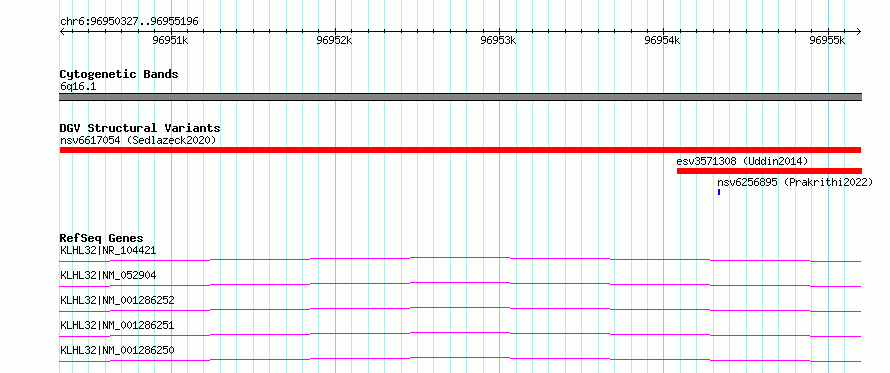The width and height of the screenshot is (890, 373).
Task: Open KLHL32|NM_052904 transcript label
Action: [x=108, y=275]
